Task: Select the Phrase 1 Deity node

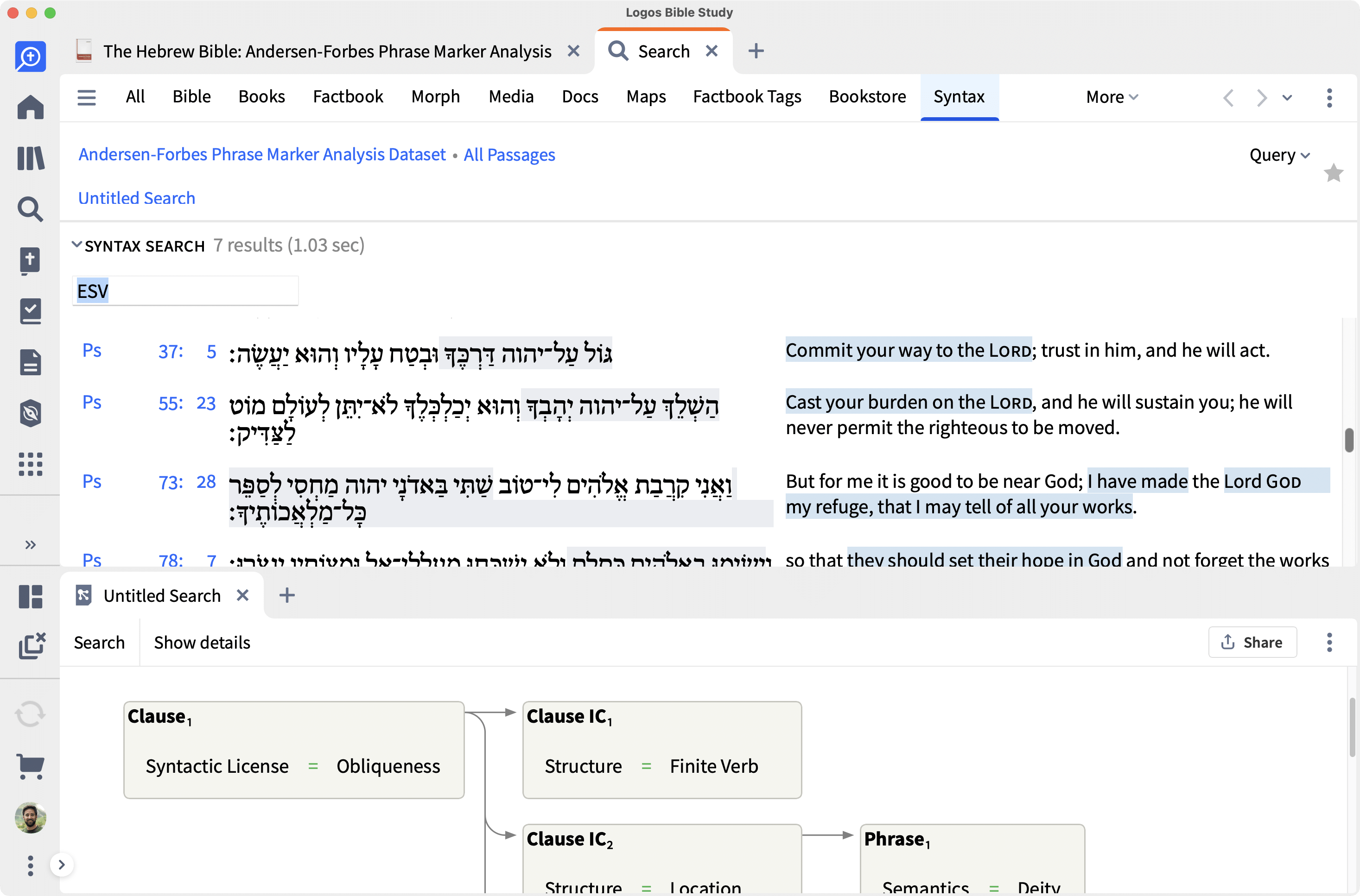Action: coord(972,859)
